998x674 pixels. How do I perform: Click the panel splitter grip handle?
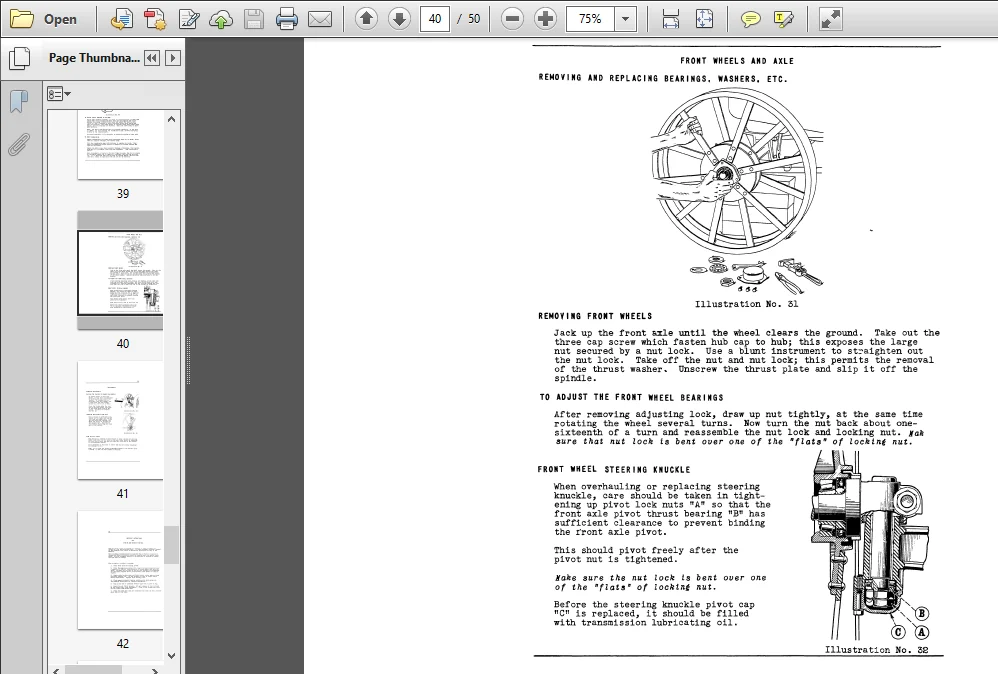pos(188,360)
